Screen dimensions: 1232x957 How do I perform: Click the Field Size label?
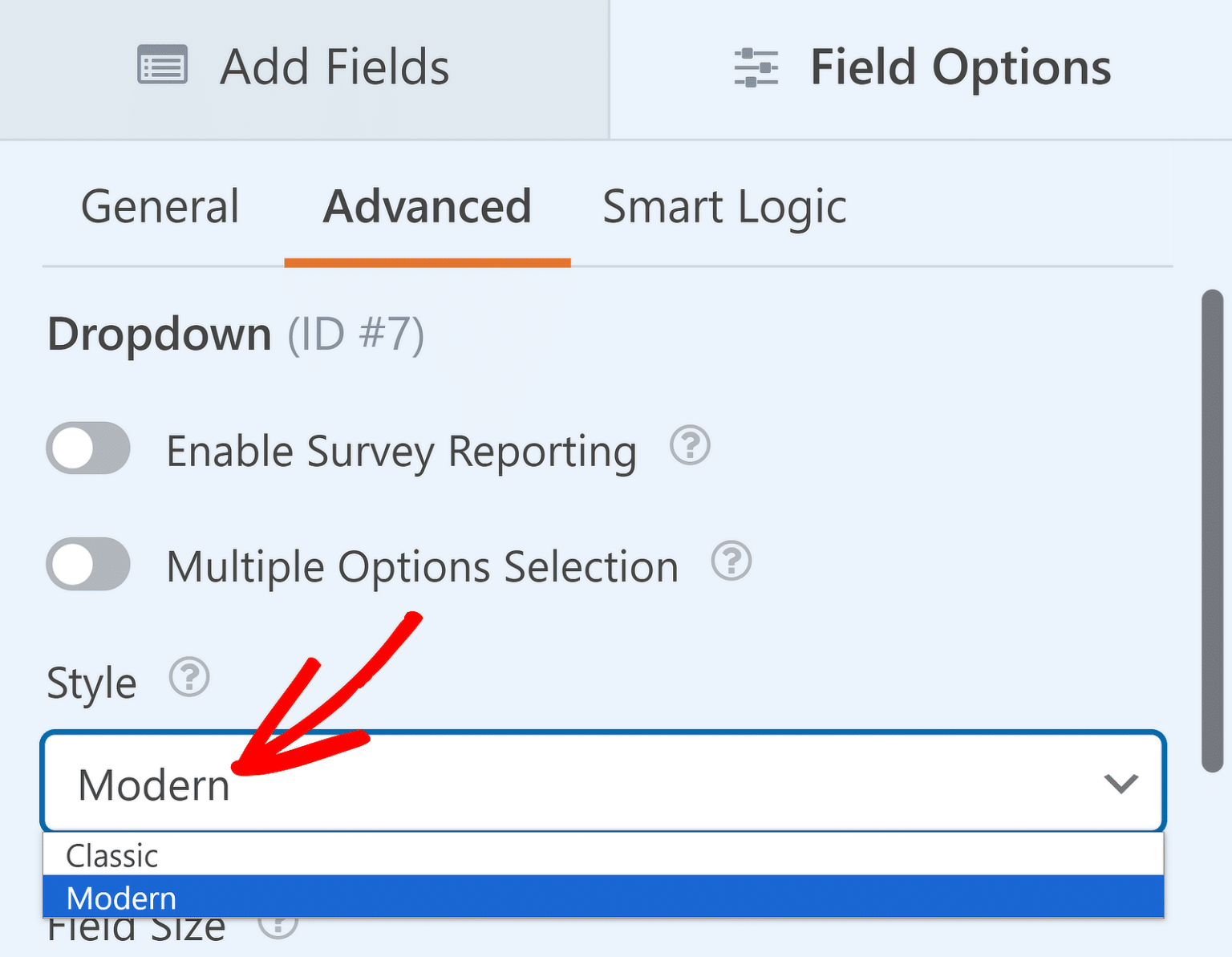135,927
